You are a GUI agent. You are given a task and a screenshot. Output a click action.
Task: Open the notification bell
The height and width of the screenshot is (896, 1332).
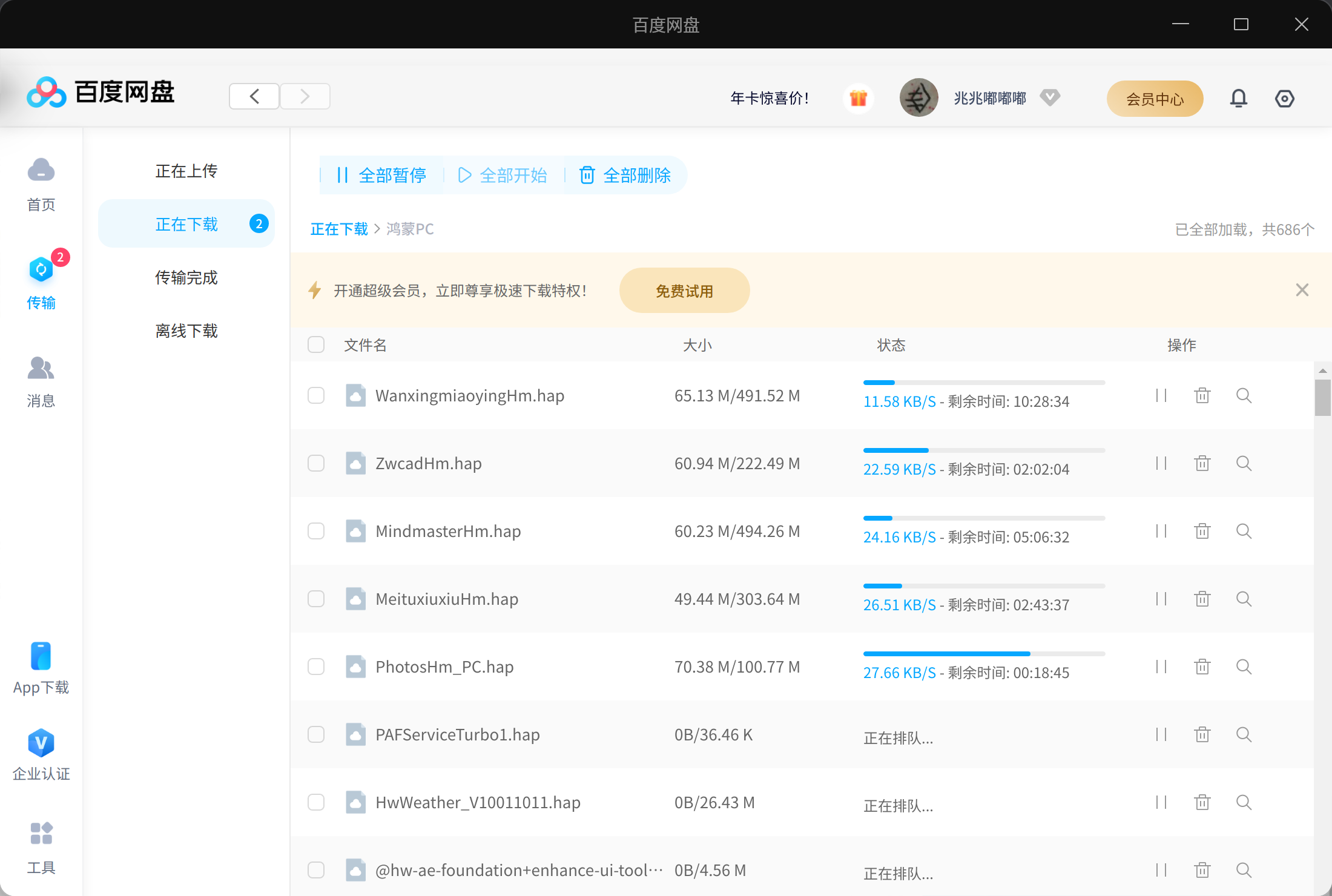coord(1238,98)
